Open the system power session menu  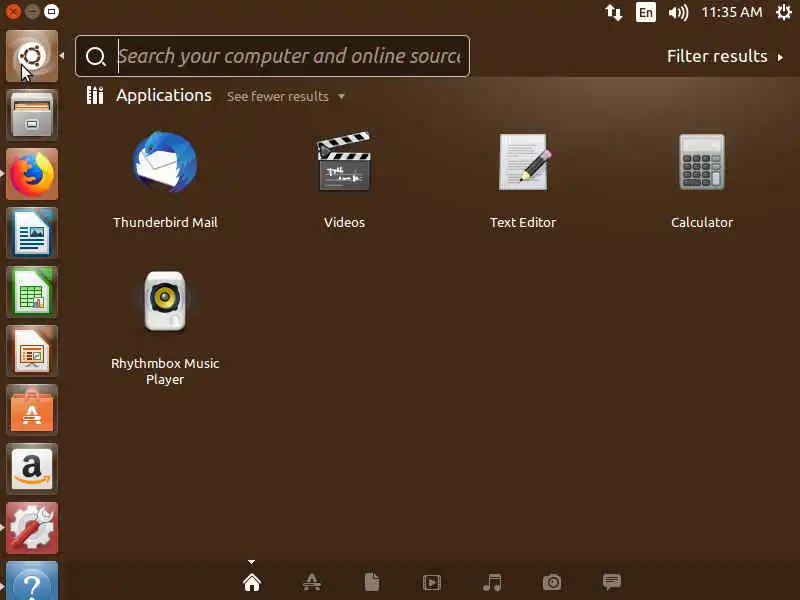tap(784, 12)
